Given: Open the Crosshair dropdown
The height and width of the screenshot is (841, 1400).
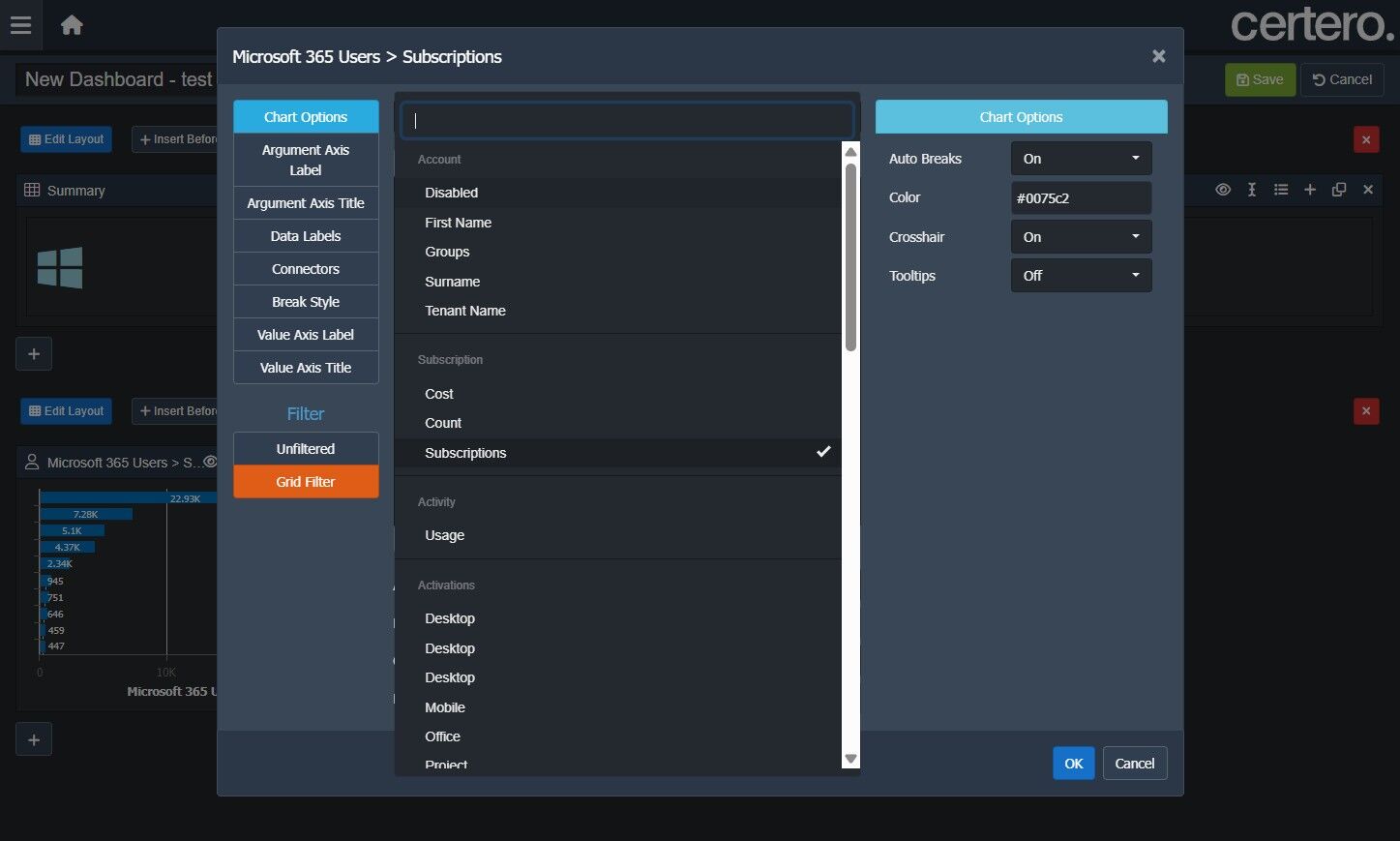Looking at the screenshot, I should [1081, 237].
